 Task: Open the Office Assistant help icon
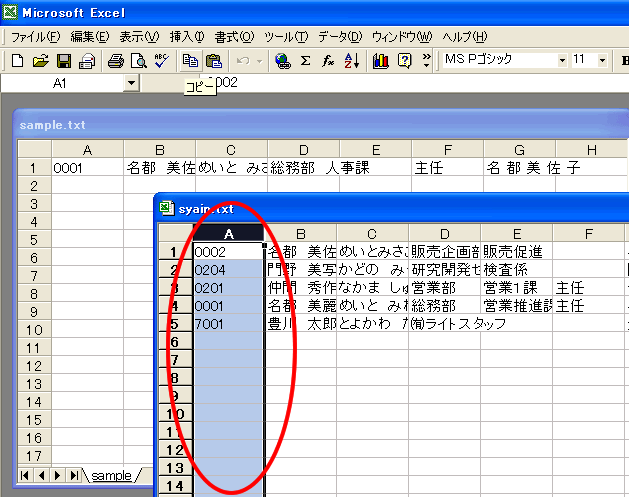coord(404,61)
